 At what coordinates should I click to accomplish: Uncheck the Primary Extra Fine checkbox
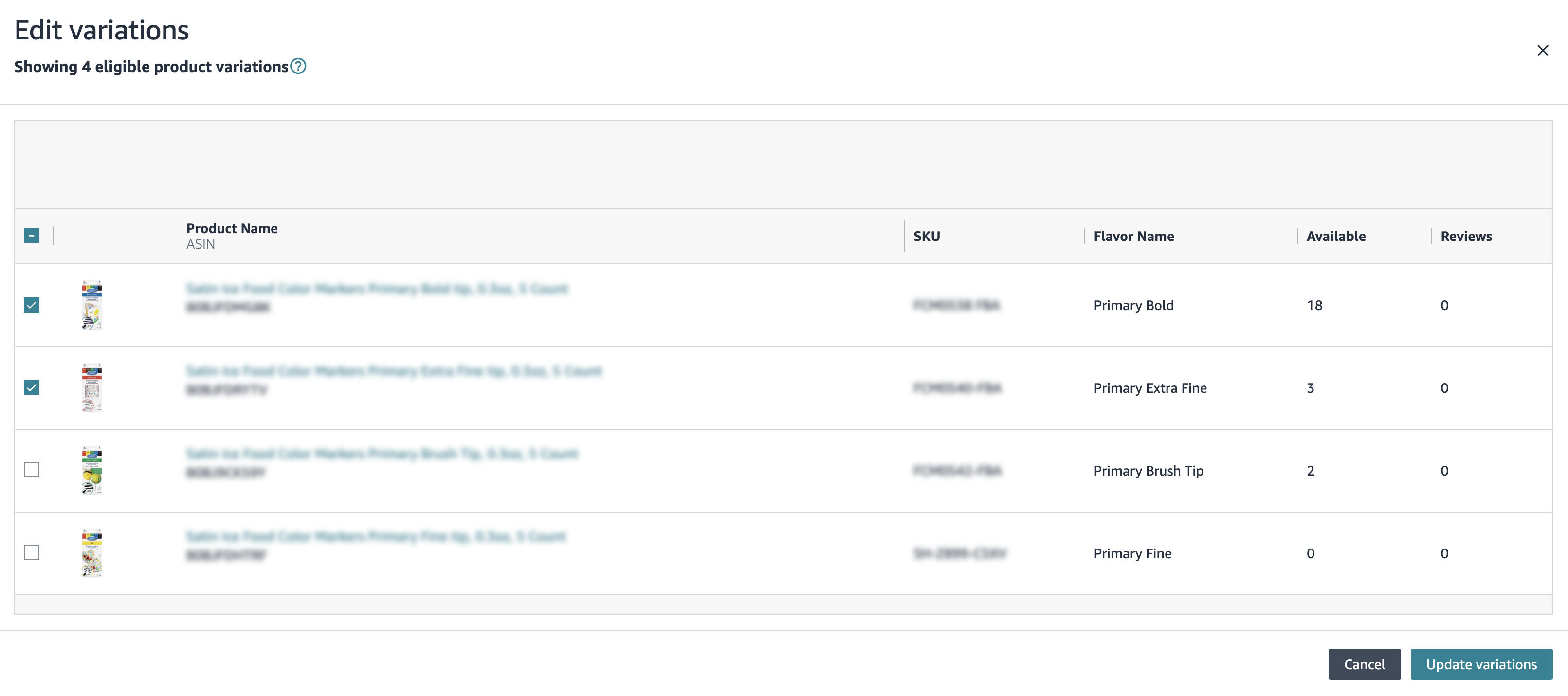pyautogui.click(x=32, y=388)
